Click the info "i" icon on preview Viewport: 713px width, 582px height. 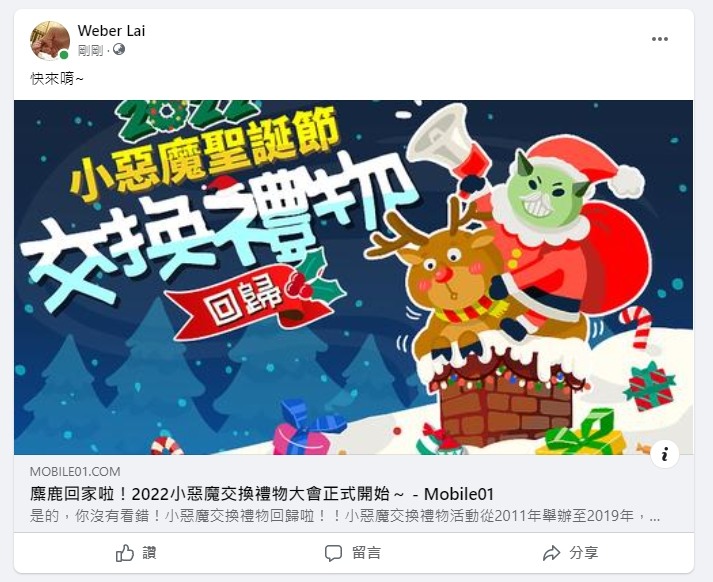(x=664, y=453)
